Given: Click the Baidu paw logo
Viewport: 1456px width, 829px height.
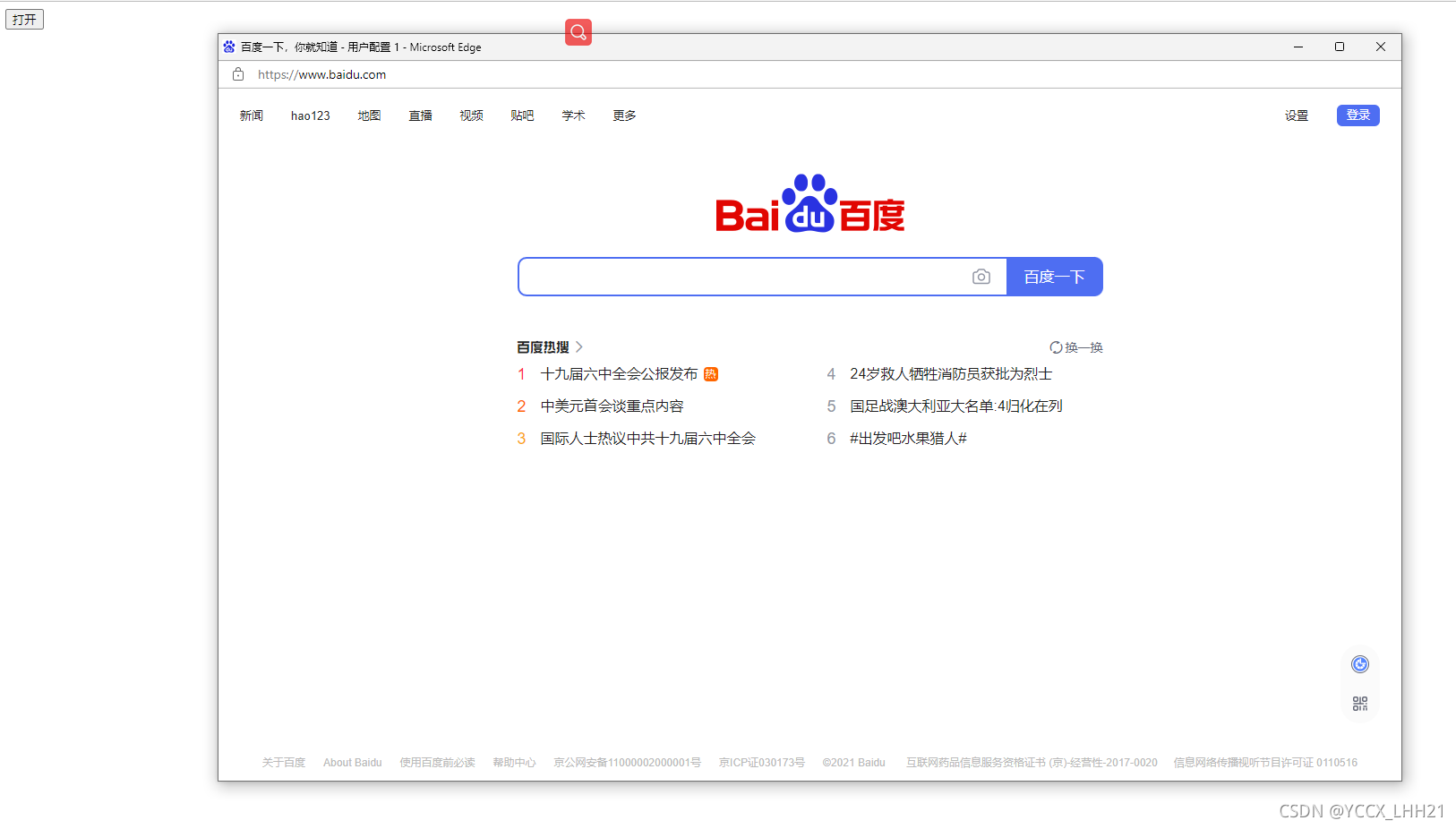Looking at the screenshot, I should pyautogui.click(x=809, y=204).
